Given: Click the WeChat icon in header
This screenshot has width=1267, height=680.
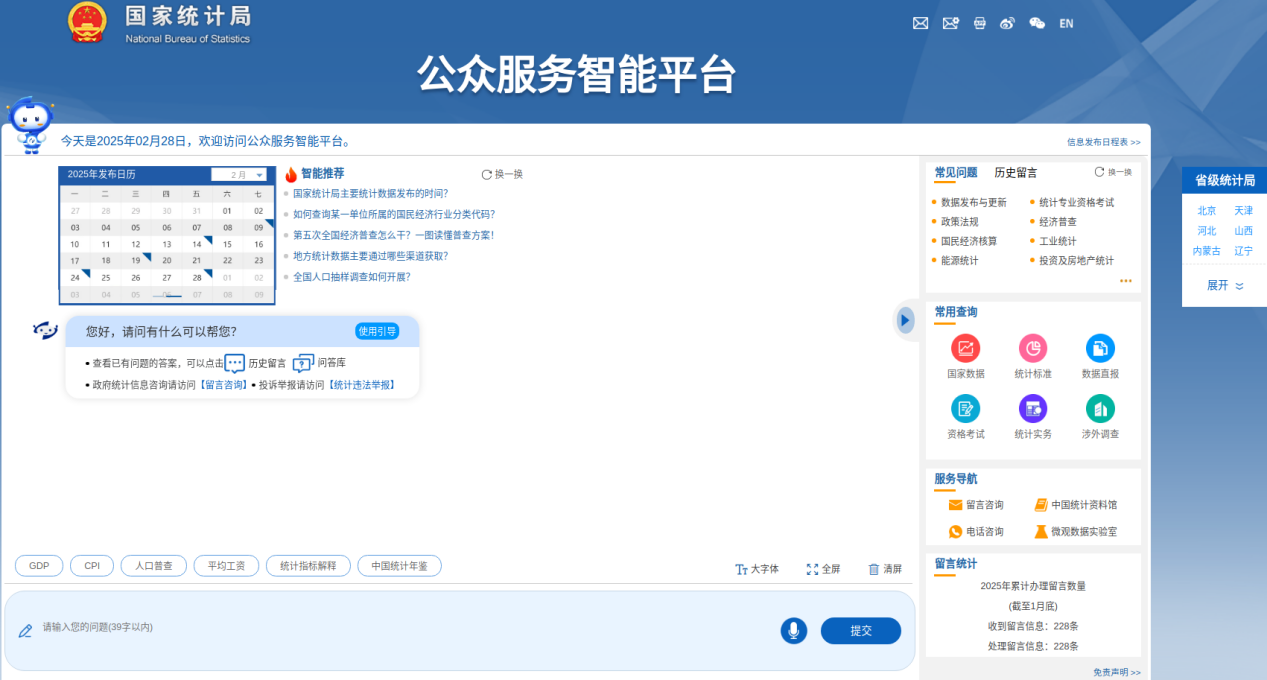Looking at the screenshot, I should click(x=1037, y=23).
